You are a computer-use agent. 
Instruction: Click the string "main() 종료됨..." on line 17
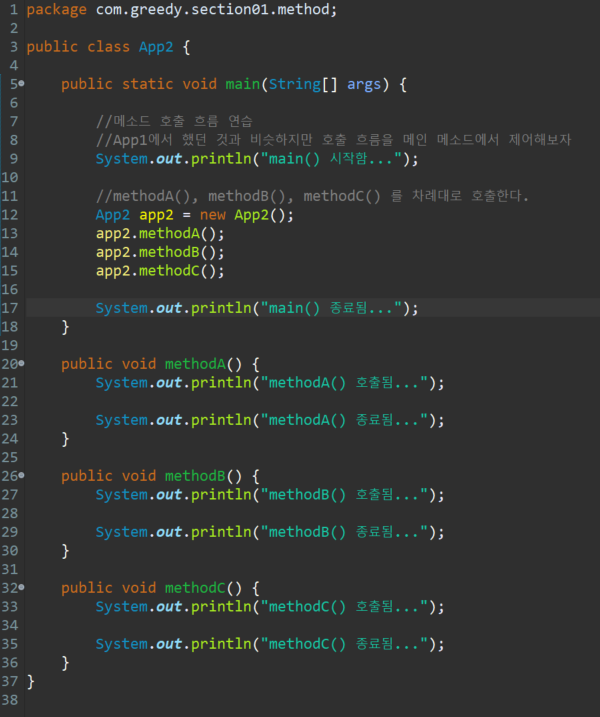[x=331, y=308]
